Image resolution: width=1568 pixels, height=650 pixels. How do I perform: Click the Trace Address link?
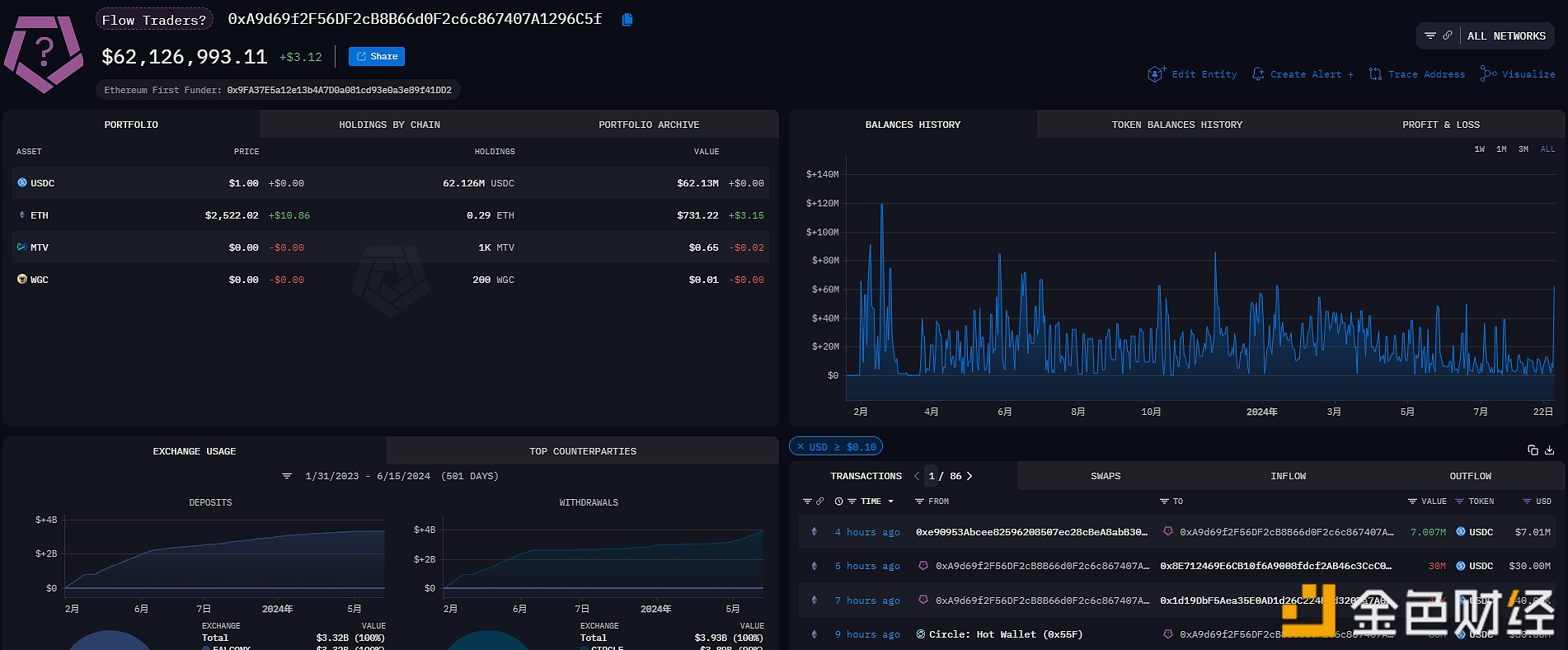pyautogui.click(x=1427, y=74)
